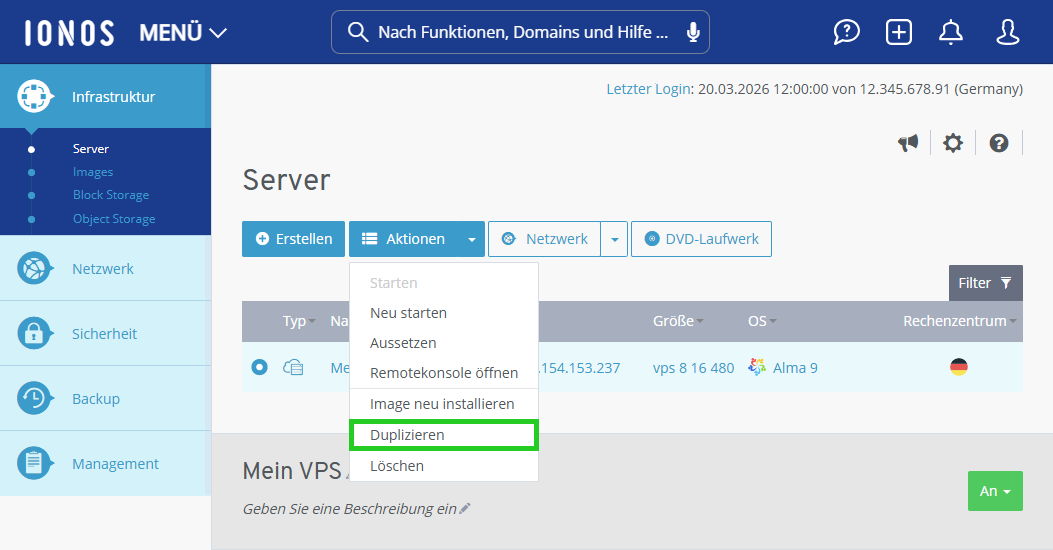Open the Management sidebar section
The height and width of the screenshot is (550, 1053).
click(x=105, y=464)
